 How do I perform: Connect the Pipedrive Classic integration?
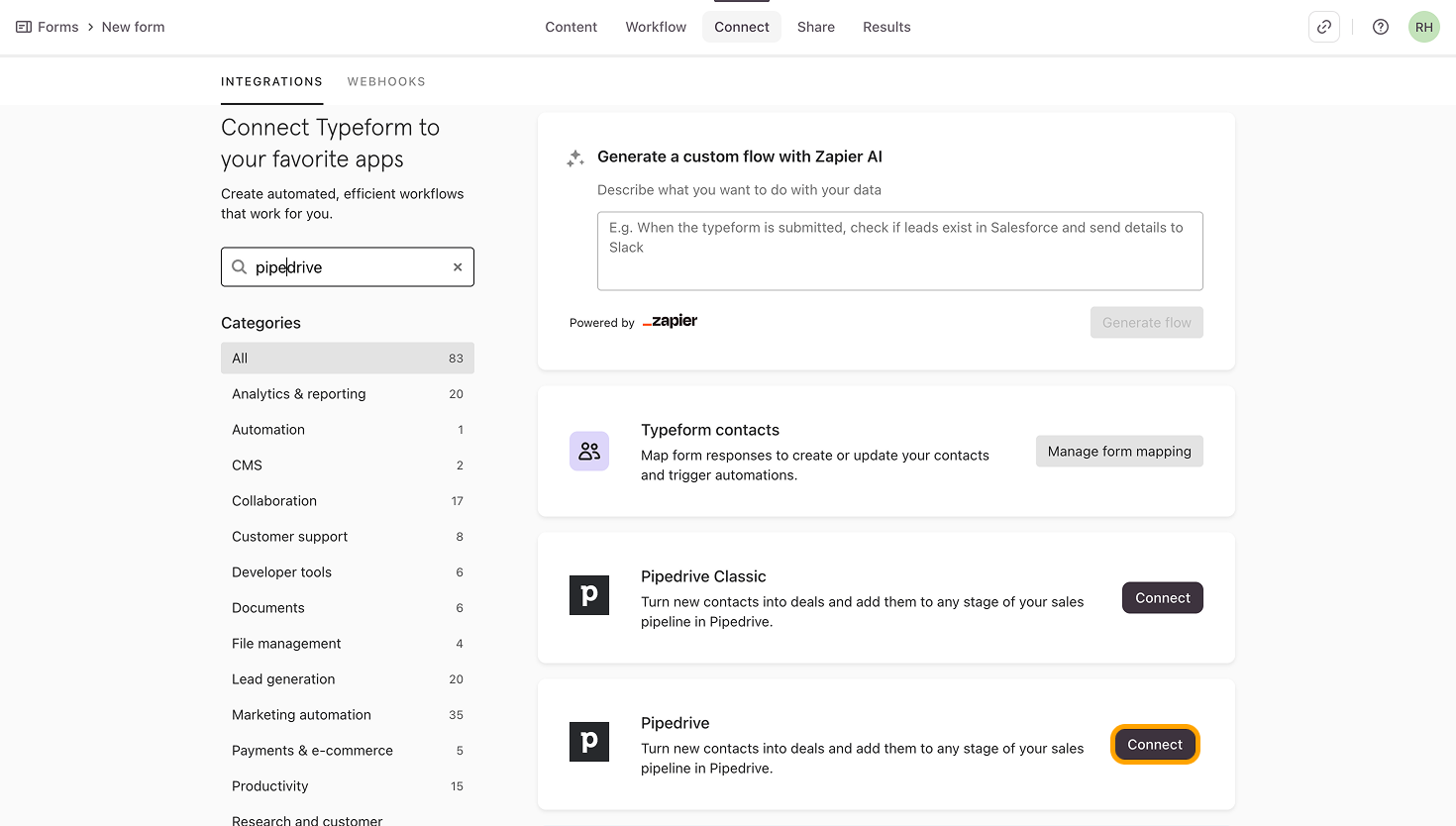[x=1163, y=598]
